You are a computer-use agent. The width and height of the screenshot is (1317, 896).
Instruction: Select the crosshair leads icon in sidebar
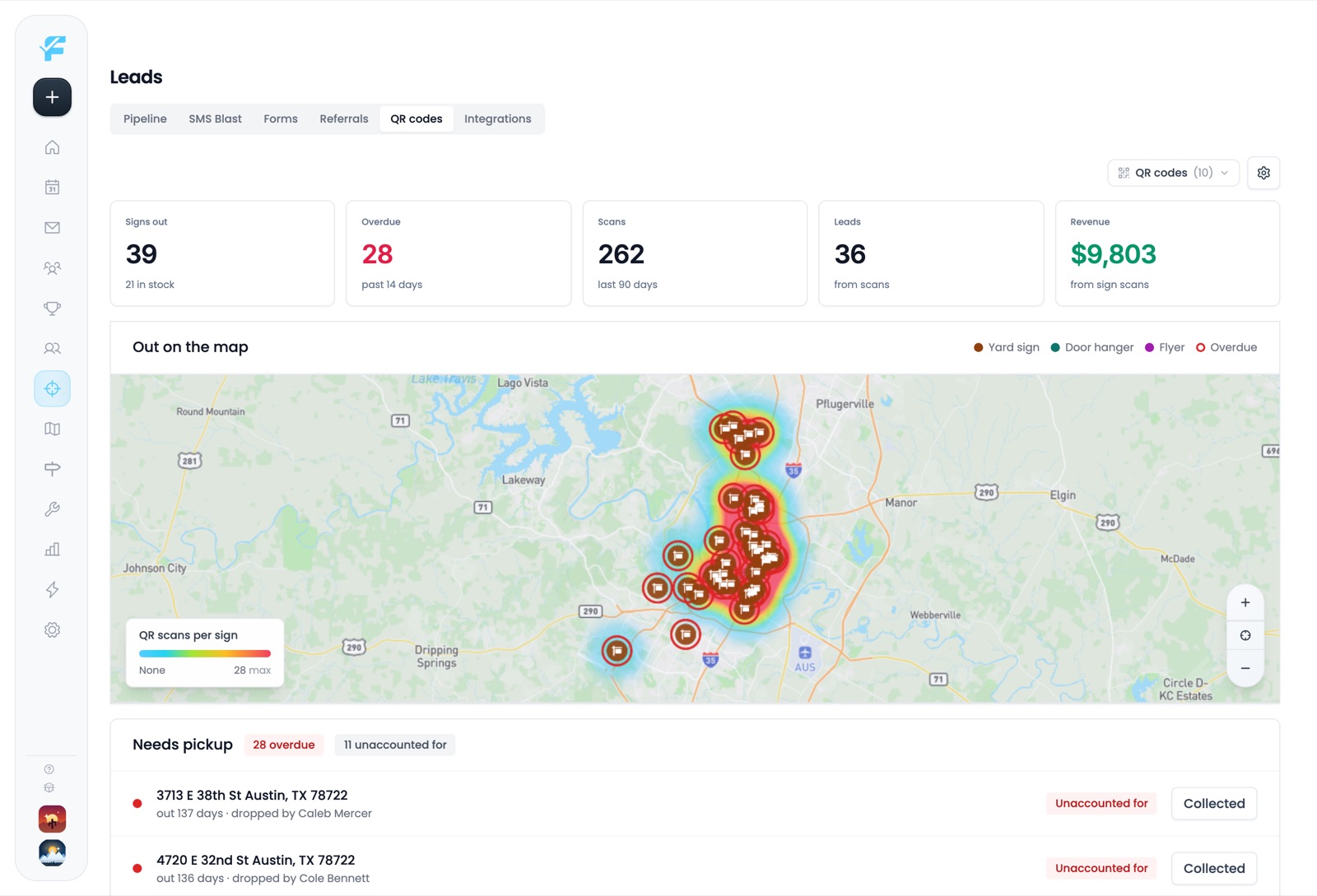pos(52,388)
